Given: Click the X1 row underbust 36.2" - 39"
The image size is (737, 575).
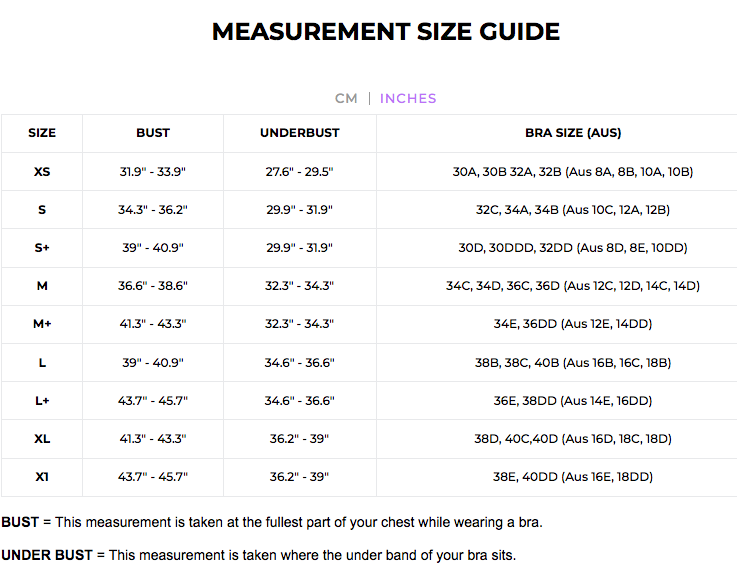Looking at the screenshot, I should coord(300,476).
